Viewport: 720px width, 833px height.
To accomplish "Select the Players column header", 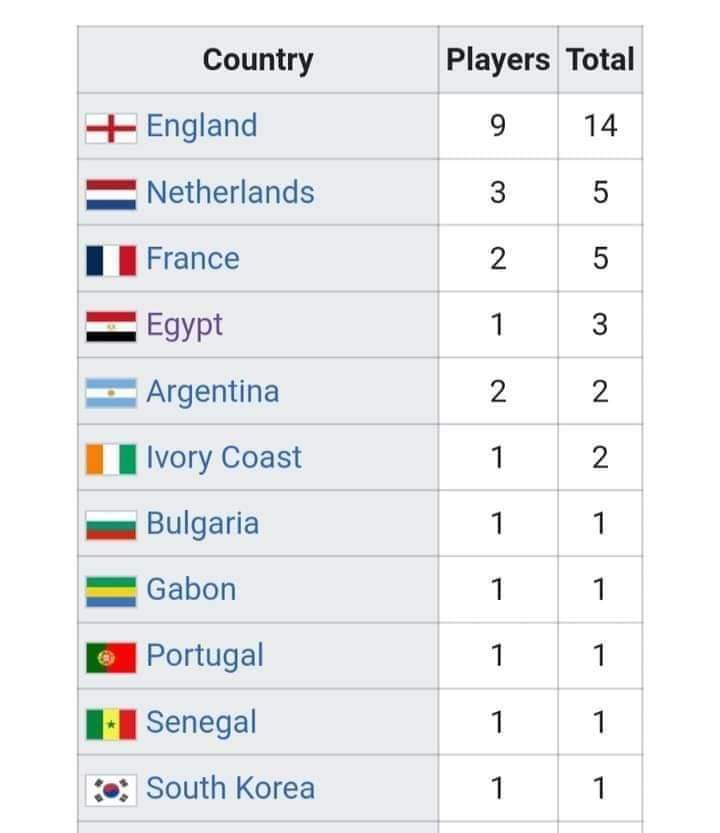I will pos(498,60).
